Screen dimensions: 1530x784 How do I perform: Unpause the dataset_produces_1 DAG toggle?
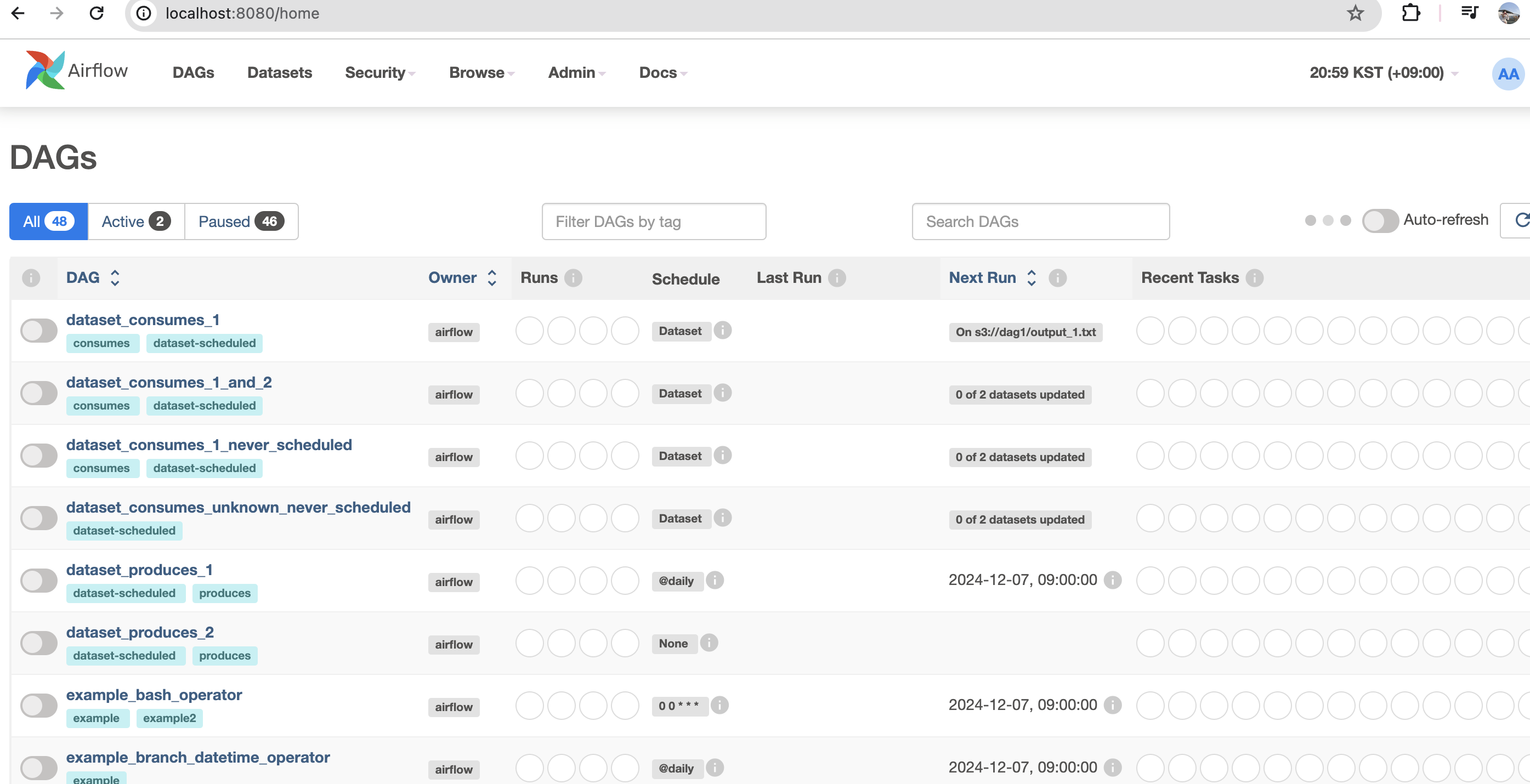pos(38,580)
